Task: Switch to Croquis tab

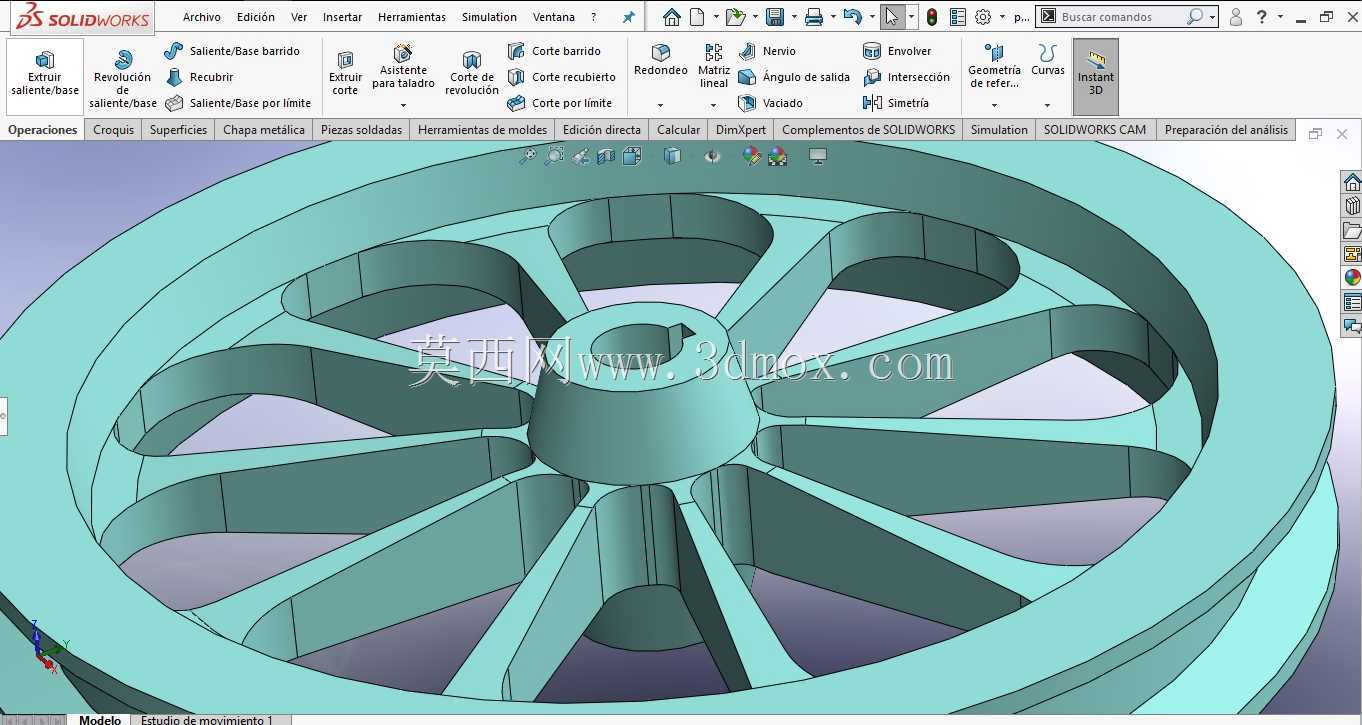Action: [x=114, y=130]
